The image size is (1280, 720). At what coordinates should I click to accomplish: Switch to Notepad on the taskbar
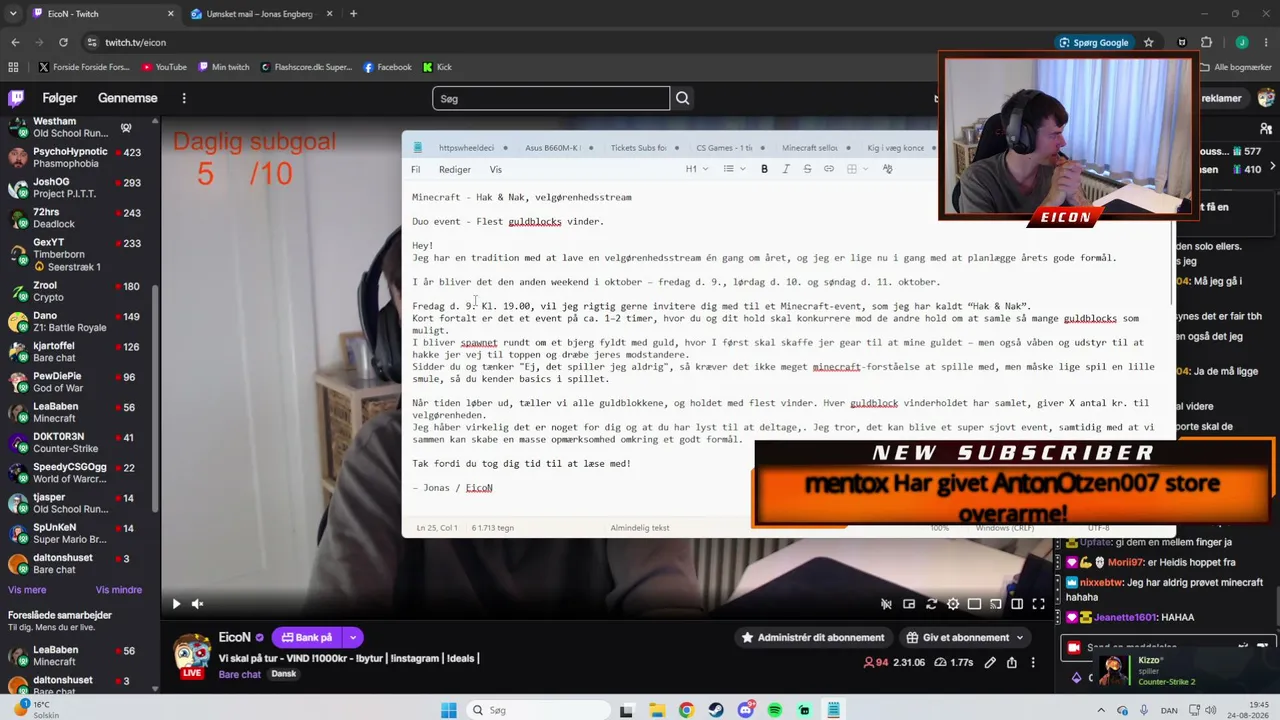point(833,710)
